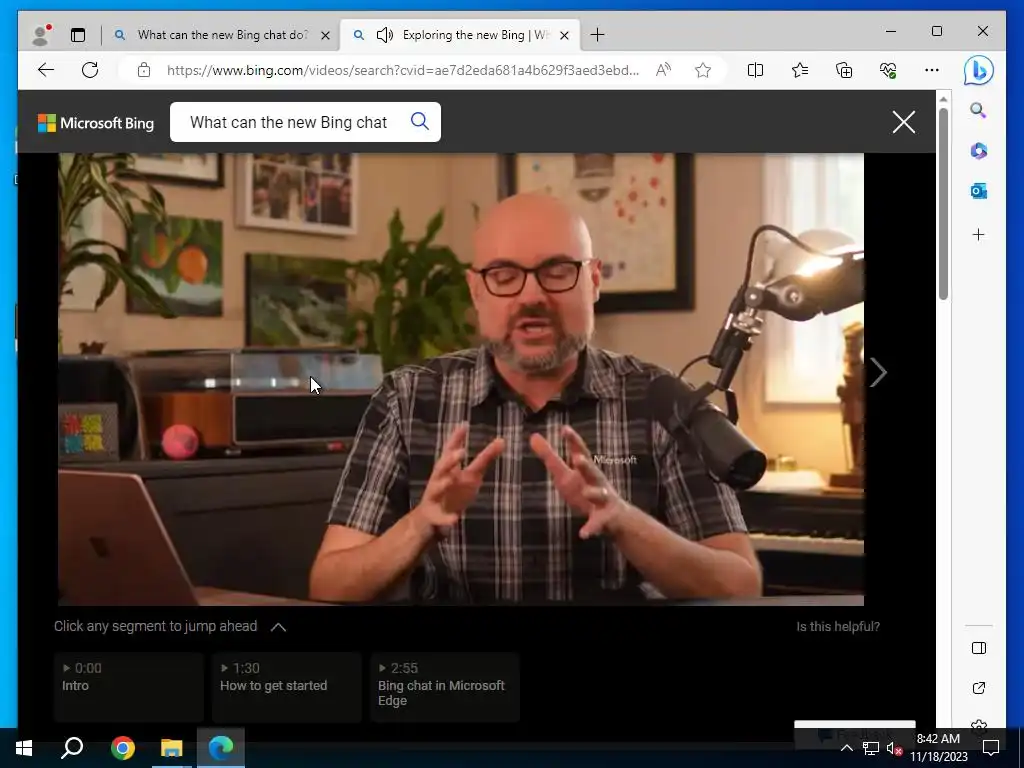This screenshot has height=768, width=1024.
Task: Open the notification center icon
Action: (991, 748)
